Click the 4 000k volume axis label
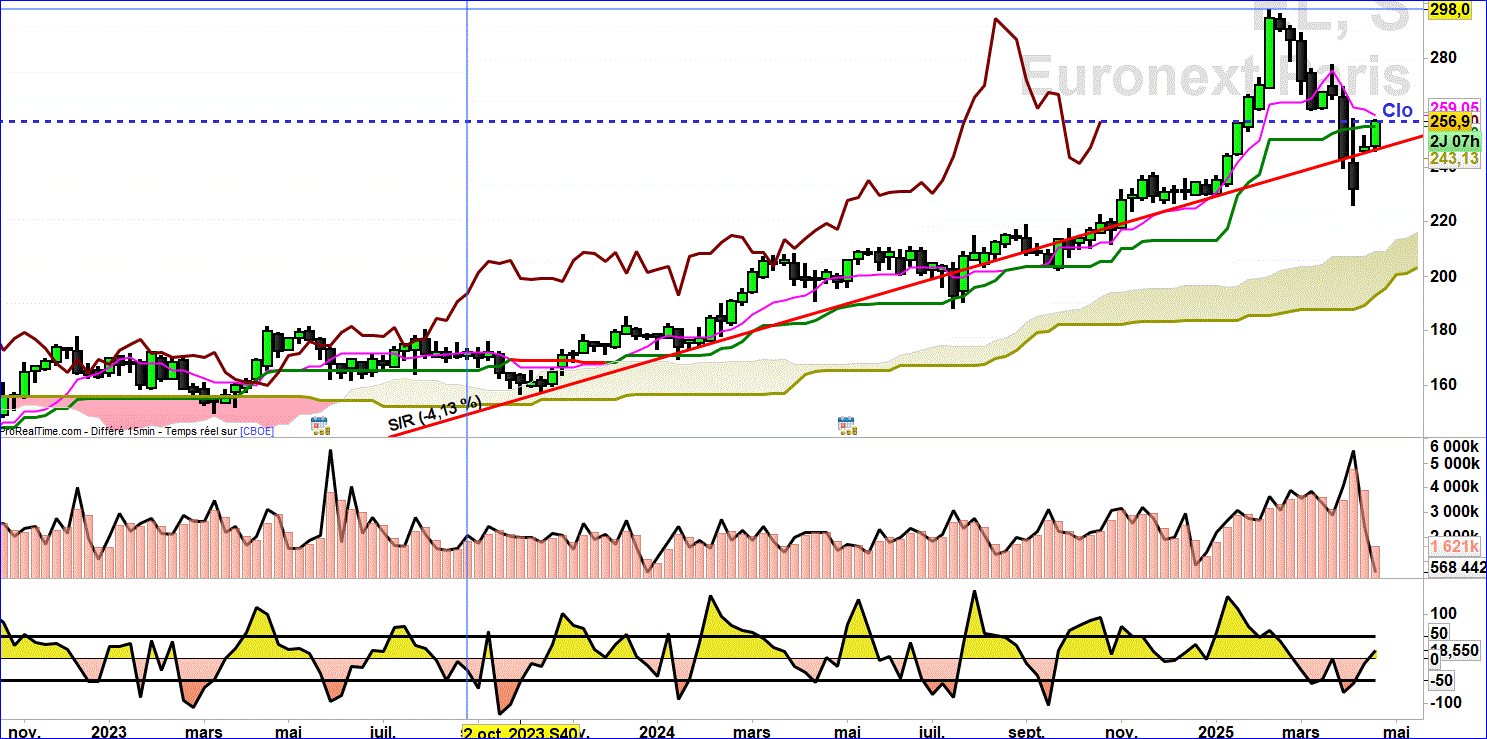Screen dimensions: 1487x739 pos(1454,487)
